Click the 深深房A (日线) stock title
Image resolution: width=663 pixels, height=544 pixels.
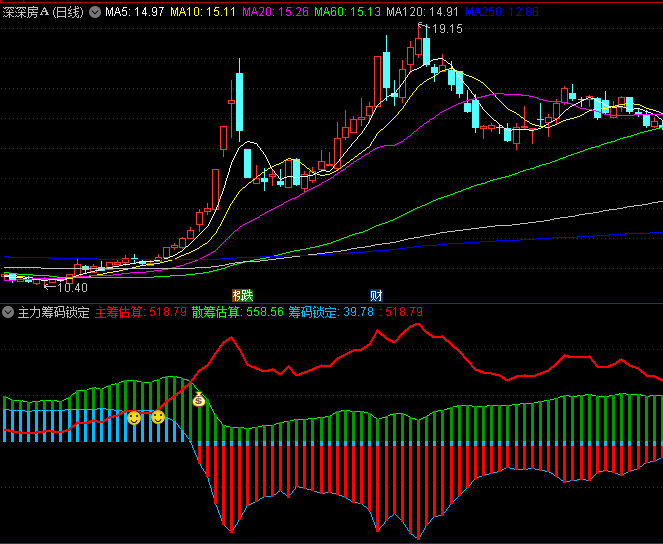point(44,12)
